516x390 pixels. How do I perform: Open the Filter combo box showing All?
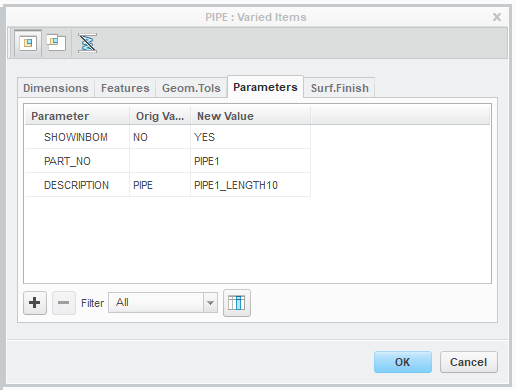tap(163, 303)
